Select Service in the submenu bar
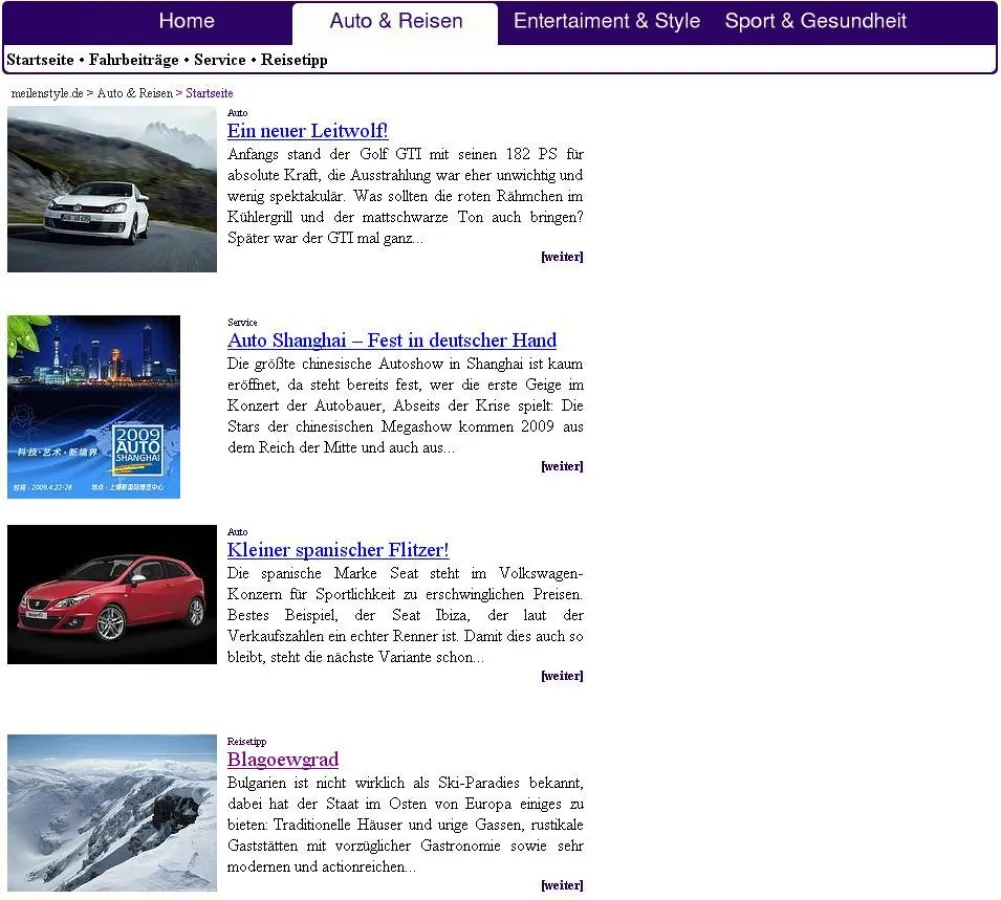This screenshot has width=1001, height=900. point(220,60)
